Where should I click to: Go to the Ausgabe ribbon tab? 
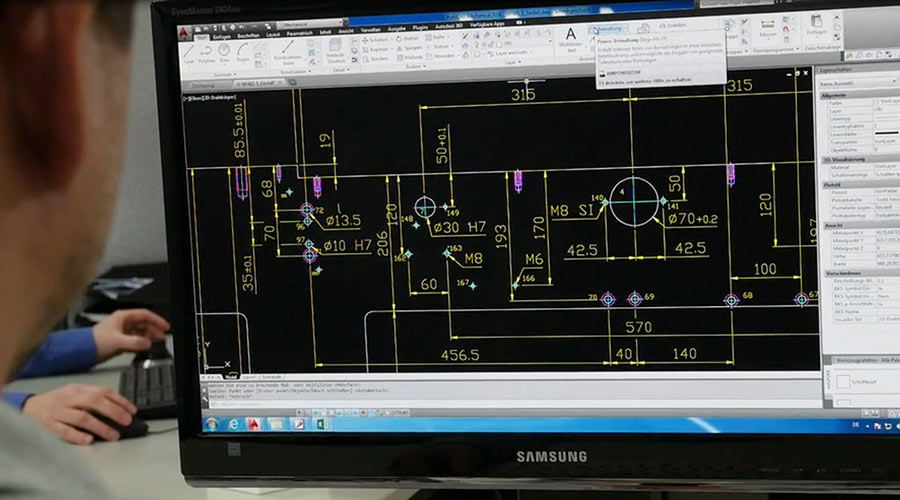tap(396, 29)
